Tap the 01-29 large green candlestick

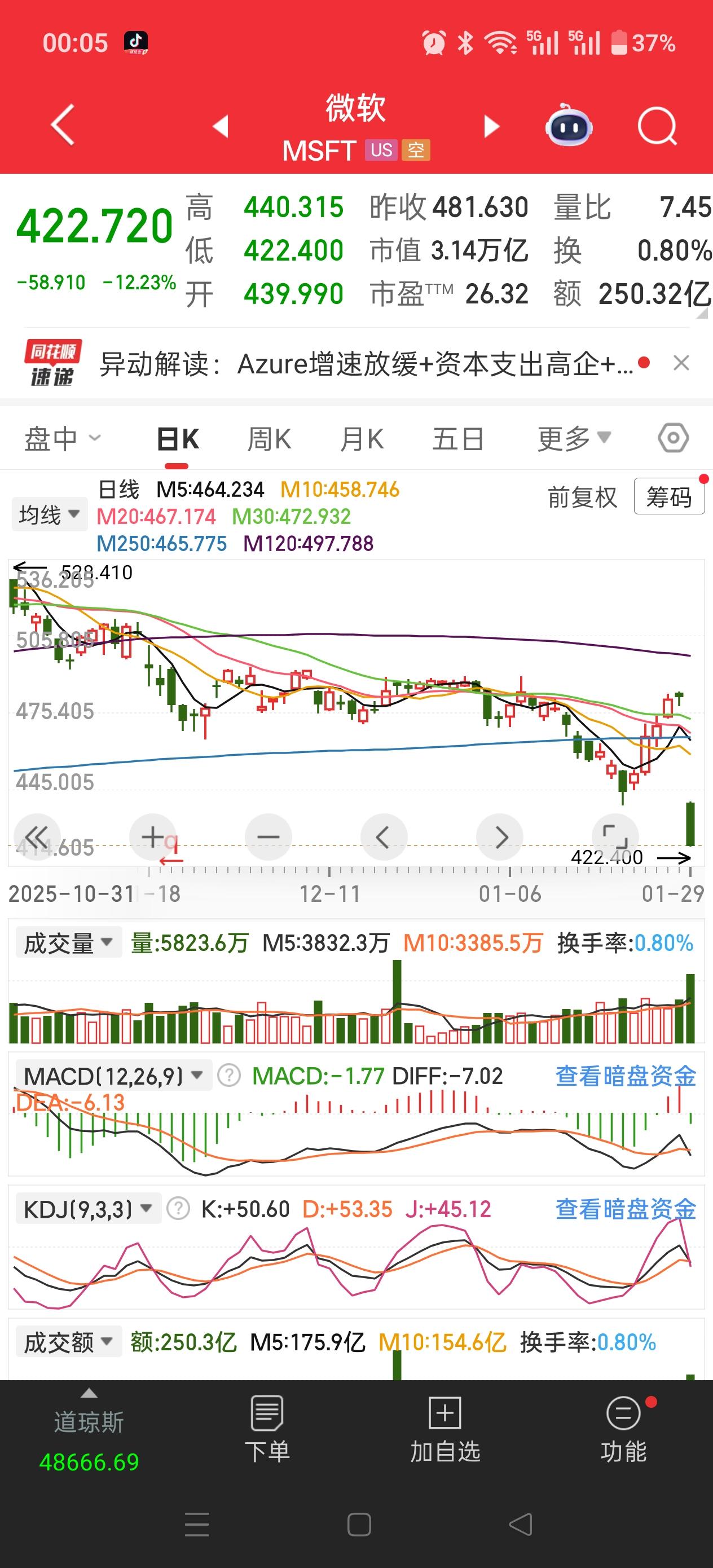pyautogui.click(x=690, y=823)
